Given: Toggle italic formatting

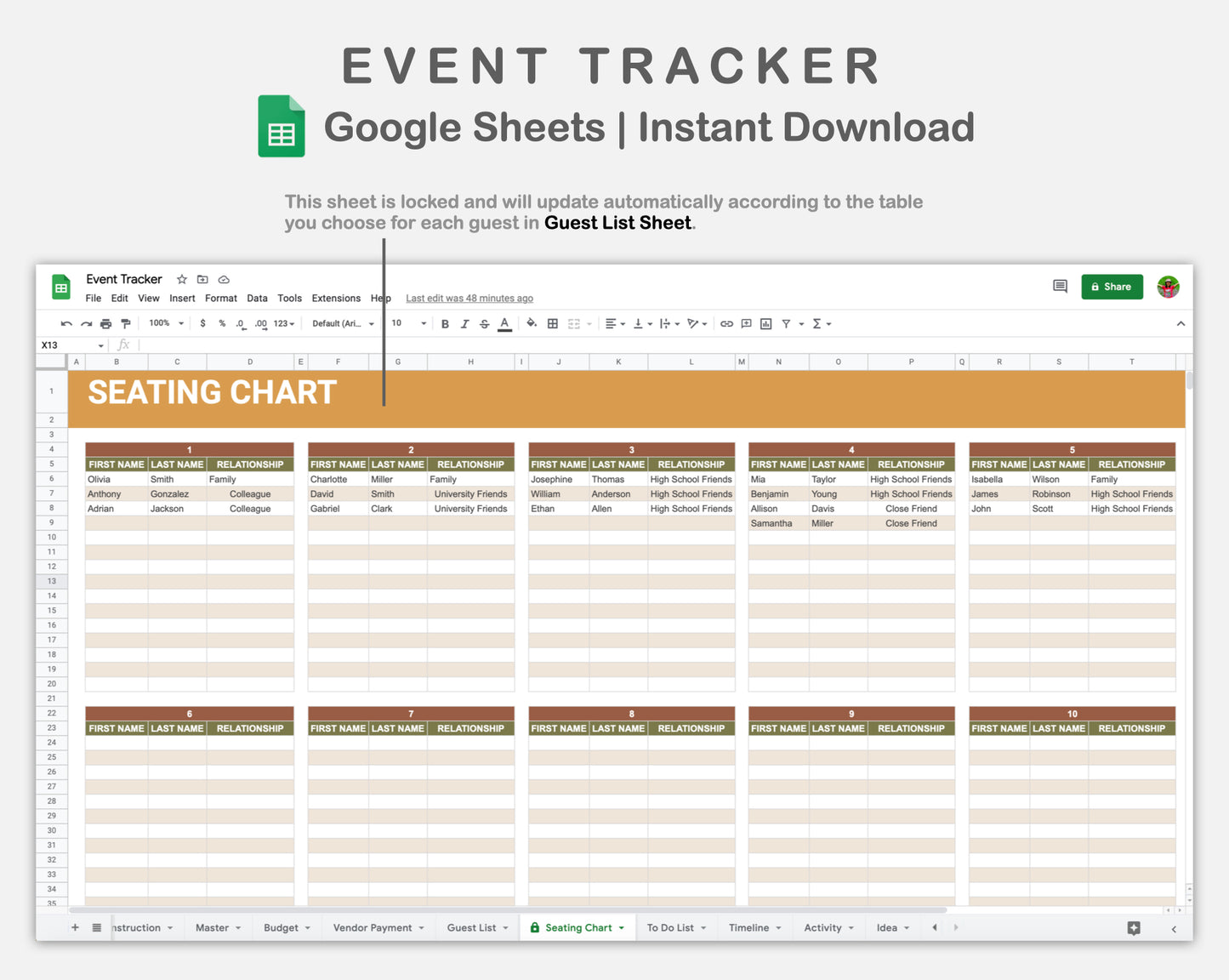Looking at the screenshot, I should click(464, 323).
